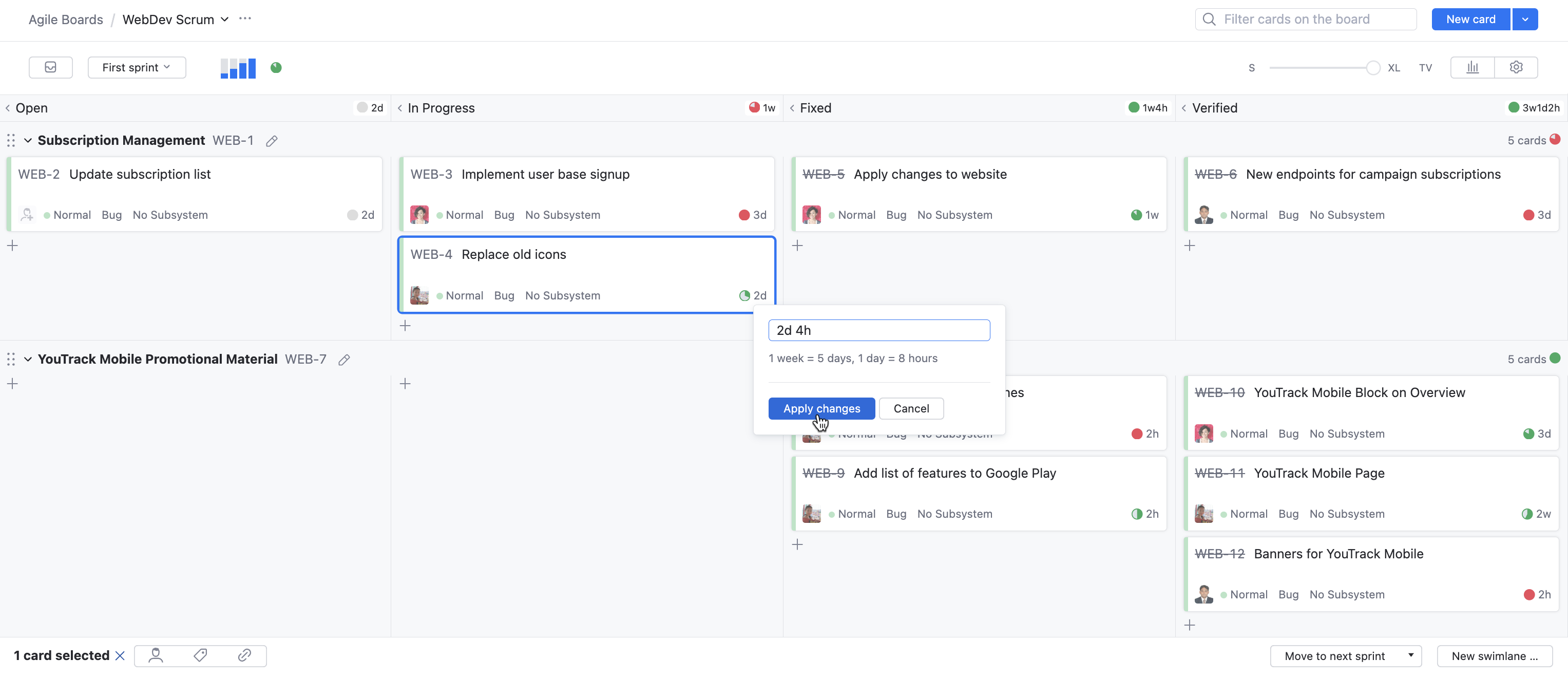Click pencil icon next to WEB-7
Image resolution: width=1568 pixels, height=678 pixels.
344,360
